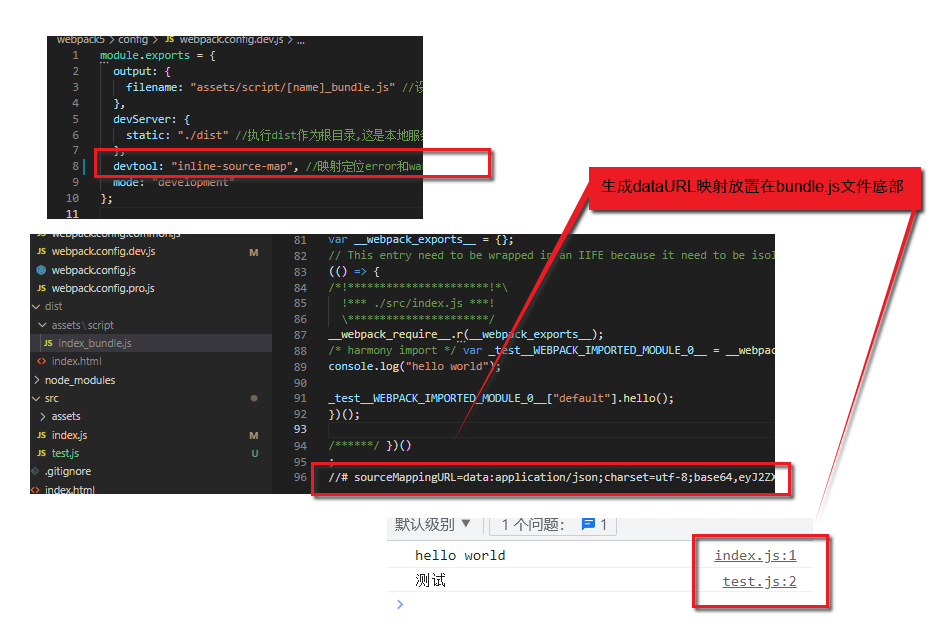This screenshot has height=634, width=951.
Task: Collapse the src folder chevron
Action: pyautogui.click(x=36, y=399)
